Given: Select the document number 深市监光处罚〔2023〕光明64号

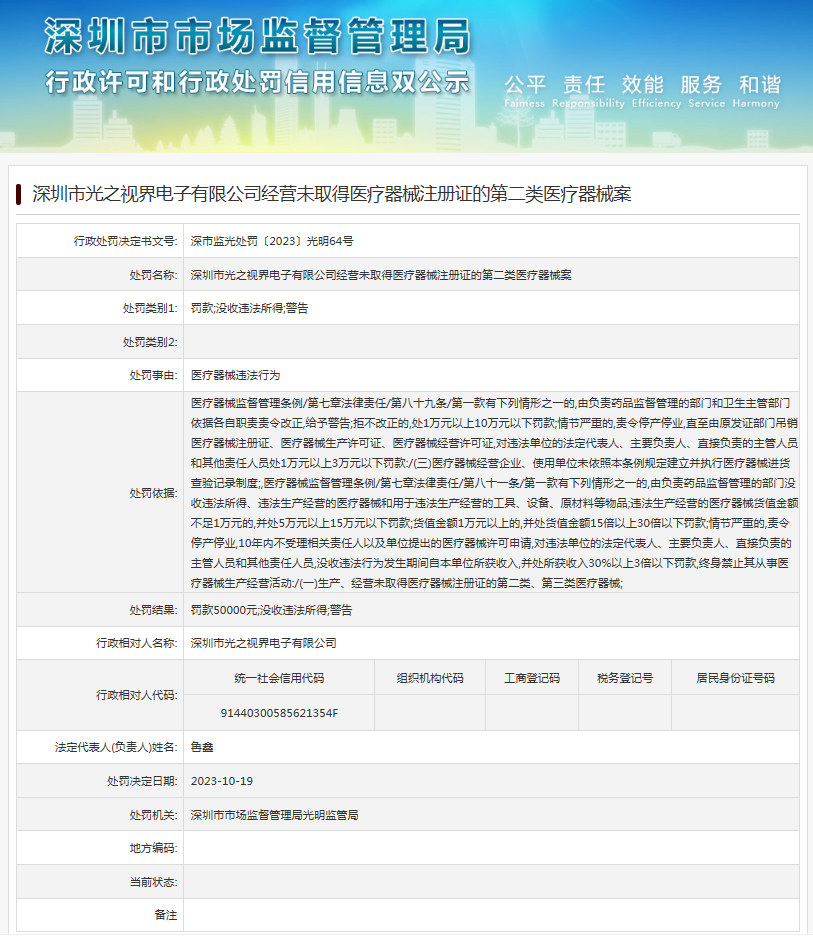Looking at the screenshot, I should pyautogui.click(x=272, y=241).
